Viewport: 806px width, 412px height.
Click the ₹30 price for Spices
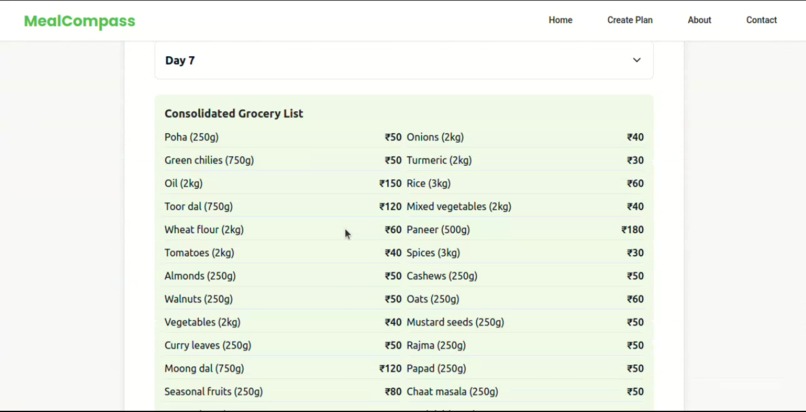(x=635, y=253)
